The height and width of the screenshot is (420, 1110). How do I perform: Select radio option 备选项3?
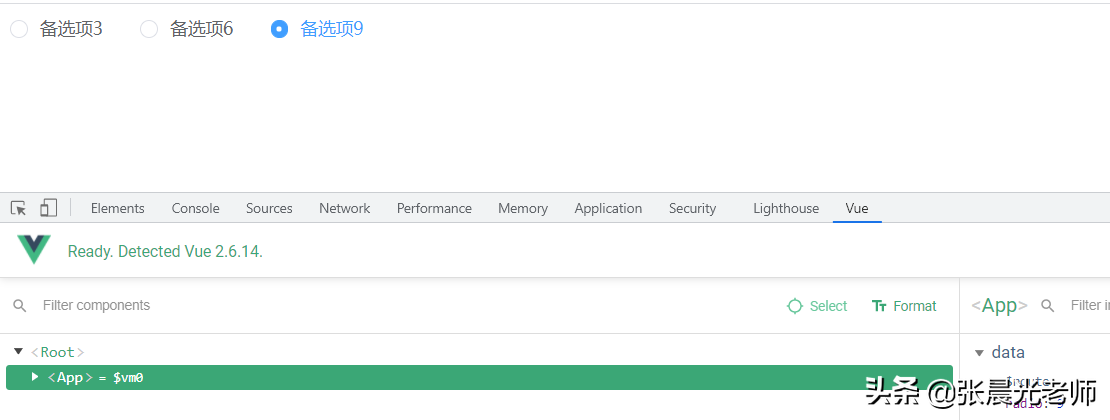click(19, 29)
